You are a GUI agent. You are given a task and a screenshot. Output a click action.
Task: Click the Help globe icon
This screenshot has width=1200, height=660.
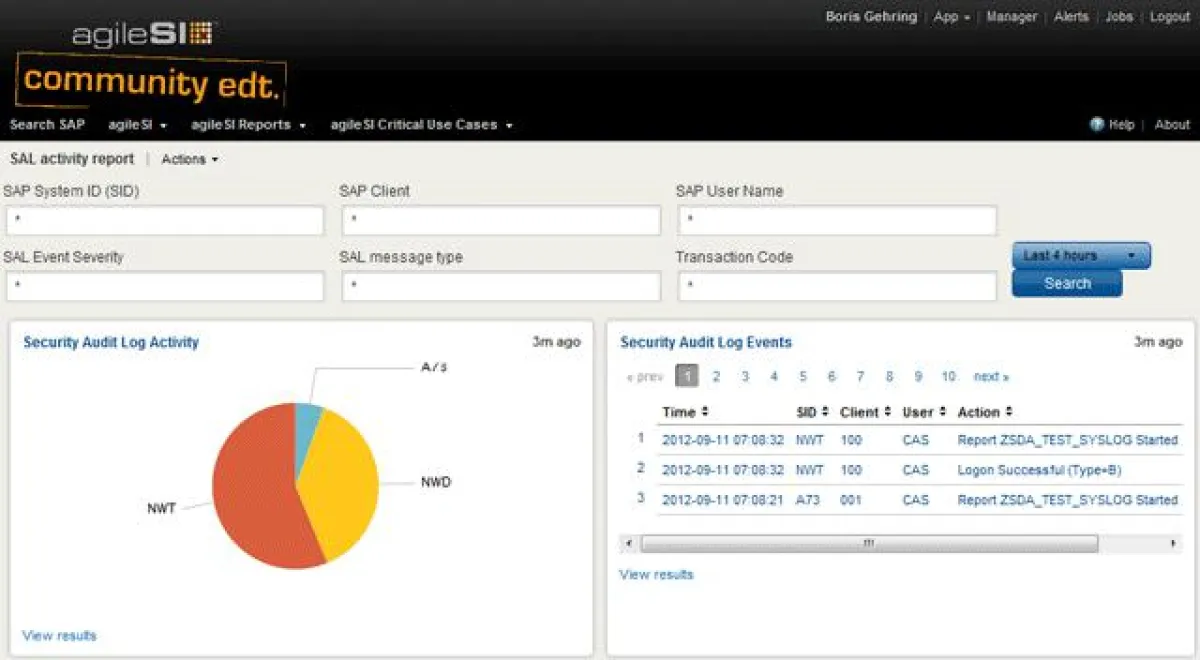coord(1098,124)
